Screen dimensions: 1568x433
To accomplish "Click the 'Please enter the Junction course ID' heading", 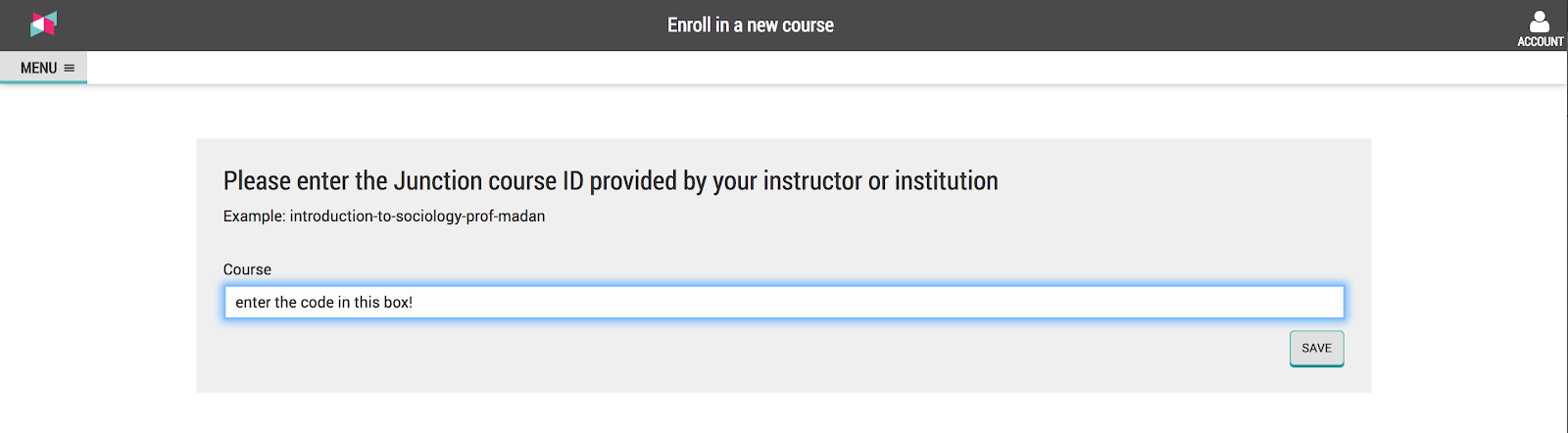I will tap(611, 181).
